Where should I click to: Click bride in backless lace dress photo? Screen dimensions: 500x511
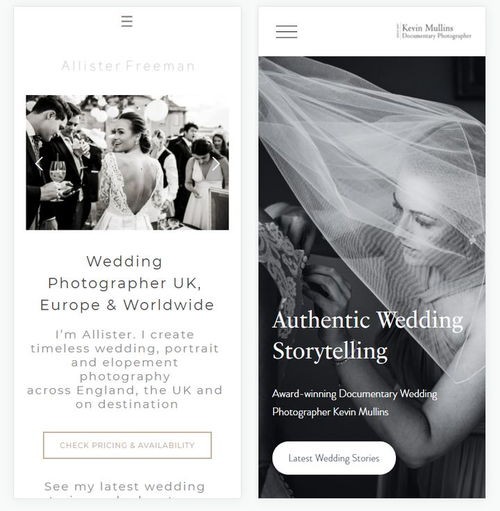(130, 172)
